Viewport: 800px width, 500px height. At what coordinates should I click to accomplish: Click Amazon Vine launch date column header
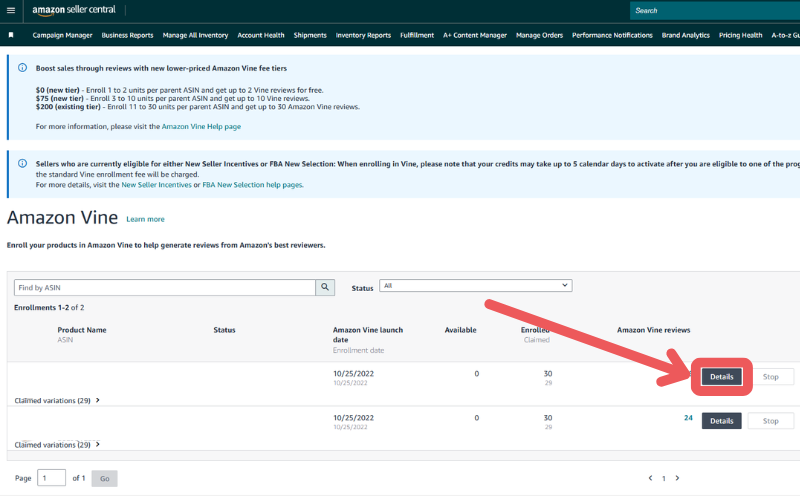pos(368,335)
